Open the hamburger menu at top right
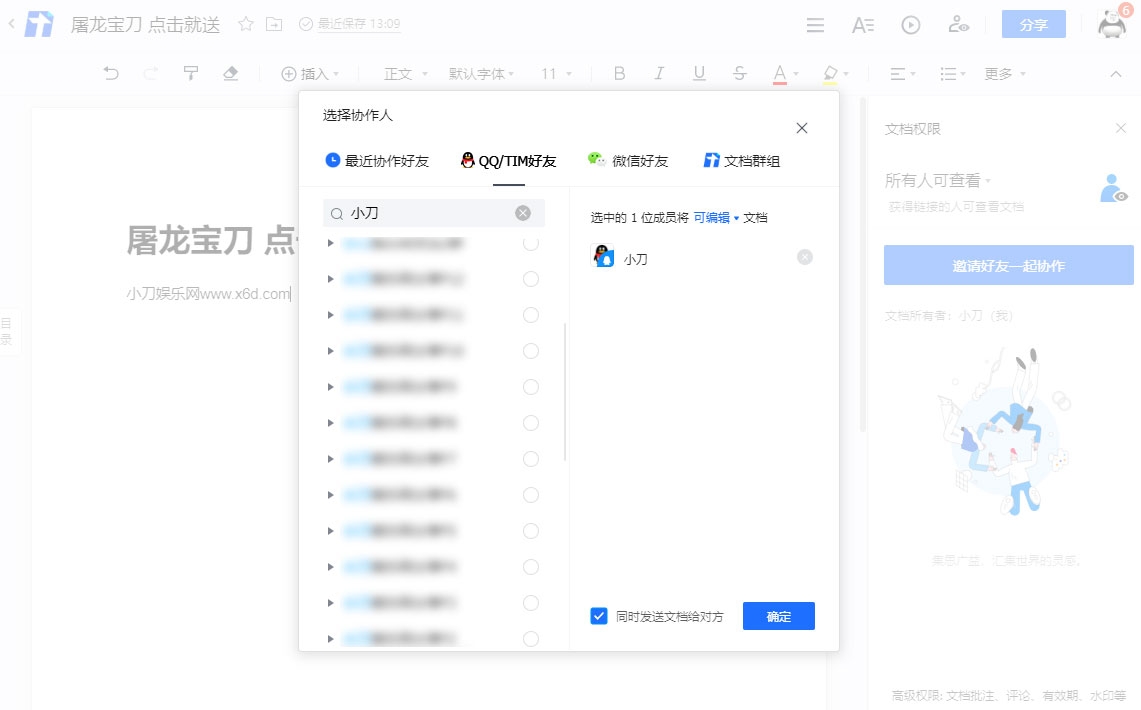This screenshot has width=1141, height=710. (815, 24)
